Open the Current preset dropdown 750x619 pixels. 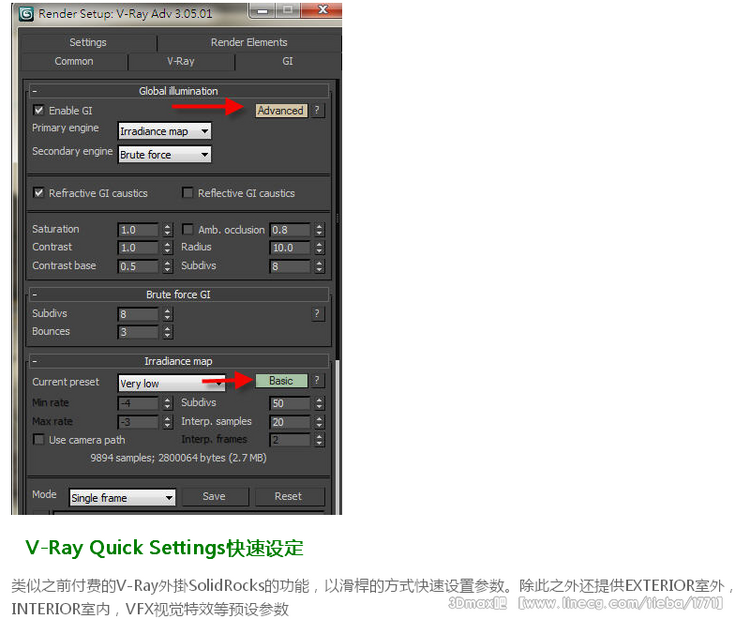(172, 383)
